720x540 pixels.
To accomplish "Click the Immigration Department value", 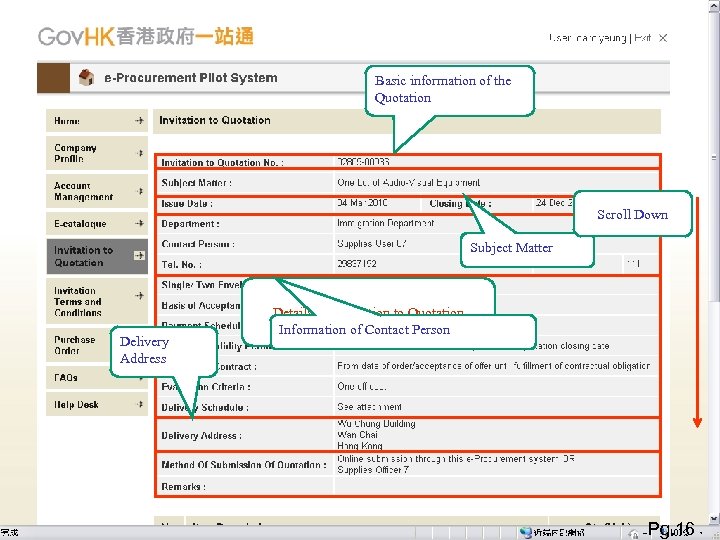I will click(385, 223).
